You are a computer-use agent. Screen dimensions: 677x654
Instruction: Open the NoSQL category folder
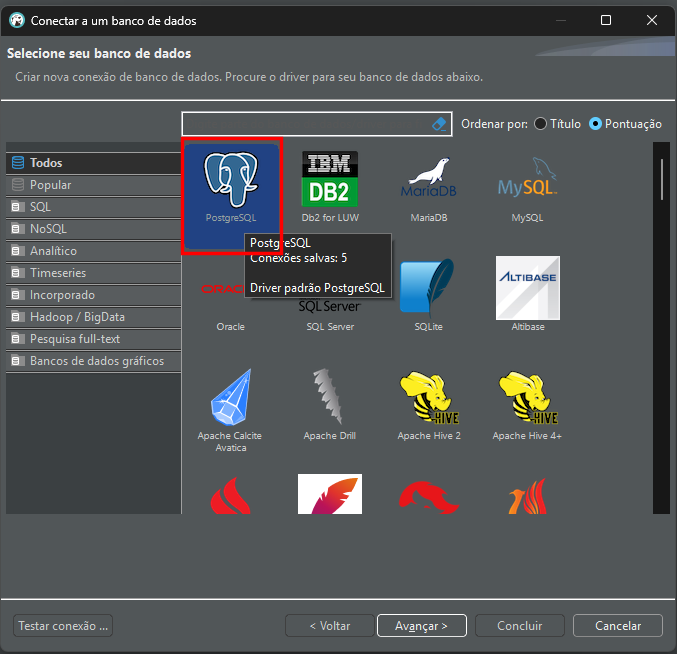coord(46,229)
